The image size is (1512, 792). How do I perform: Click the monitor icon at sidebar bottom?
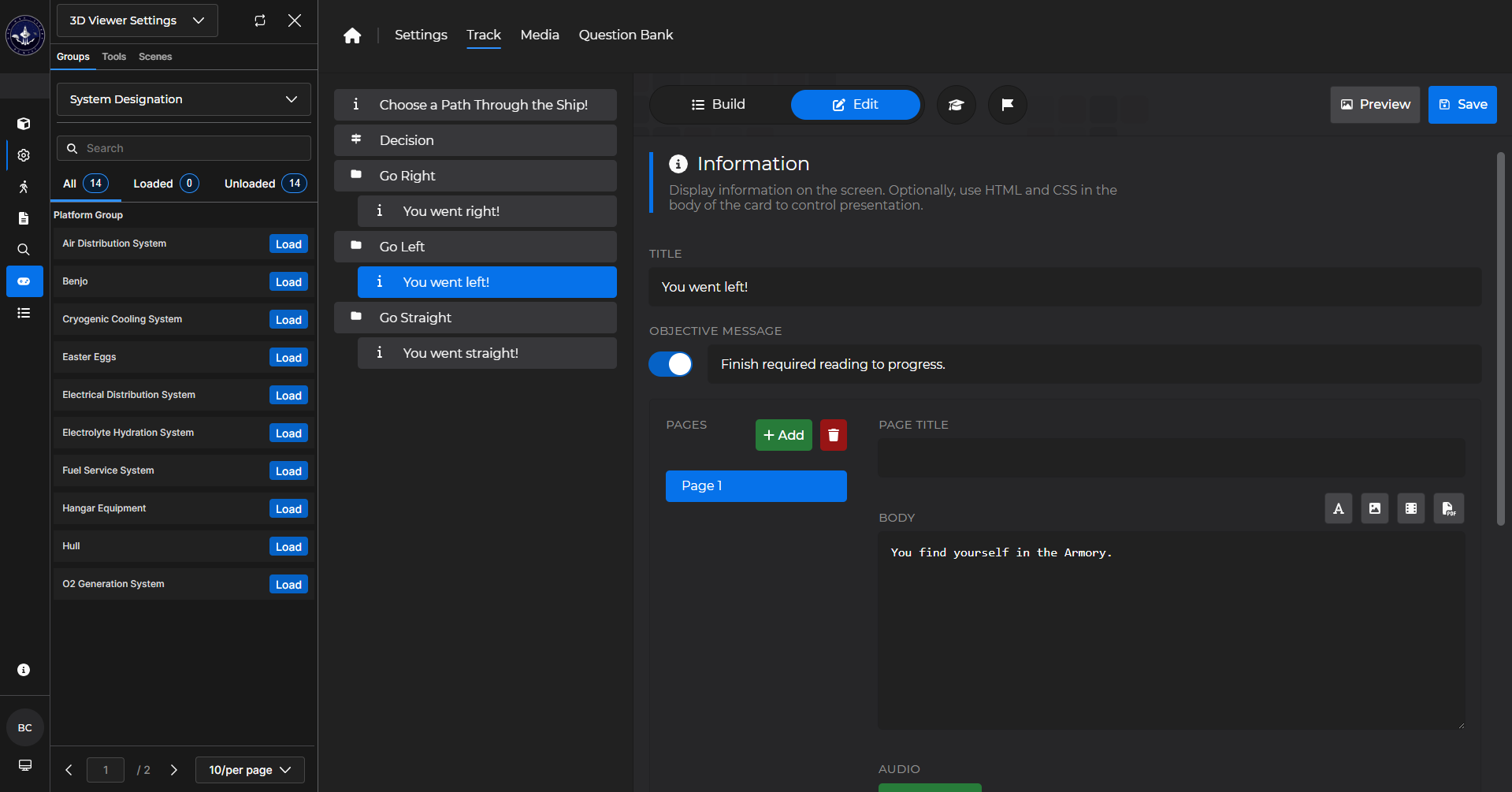[x=25, y=765]
